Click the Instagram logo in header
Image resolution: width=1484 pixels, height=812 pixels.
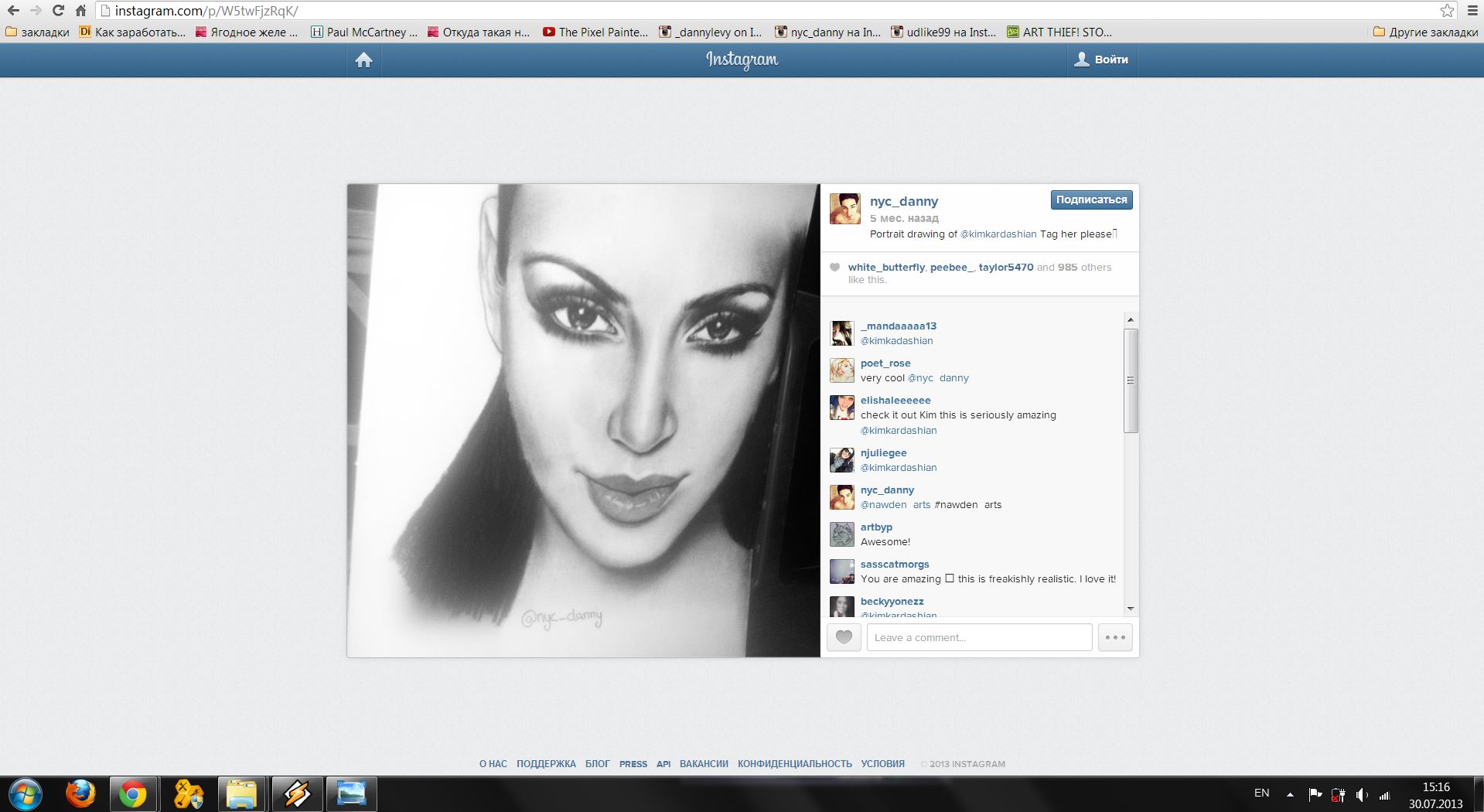(x=742, y=60)
